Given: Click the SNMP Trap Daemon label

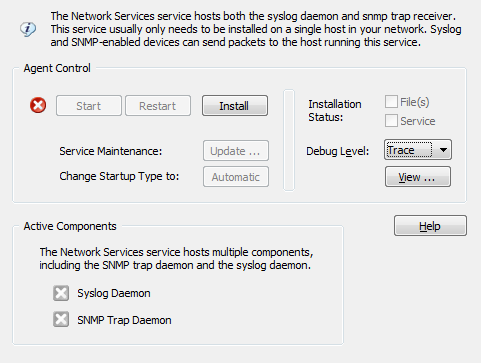Looking at the screenshot, I should [124, 320].
